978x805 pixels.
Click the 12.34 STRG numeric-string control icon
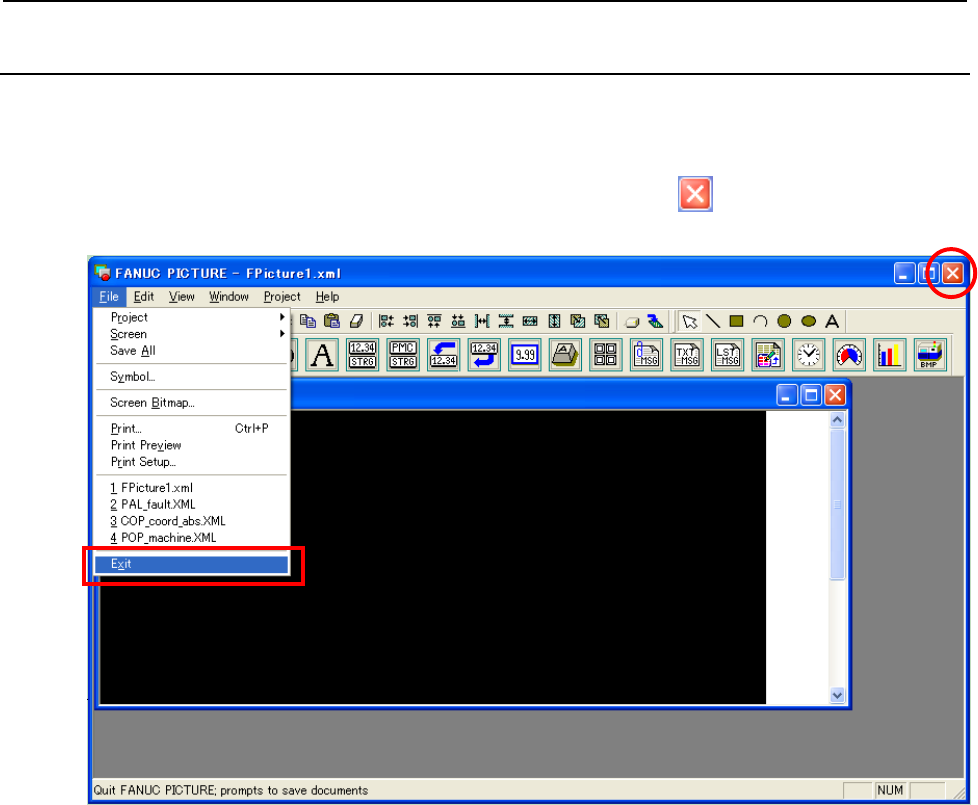[x=362, y=355]
